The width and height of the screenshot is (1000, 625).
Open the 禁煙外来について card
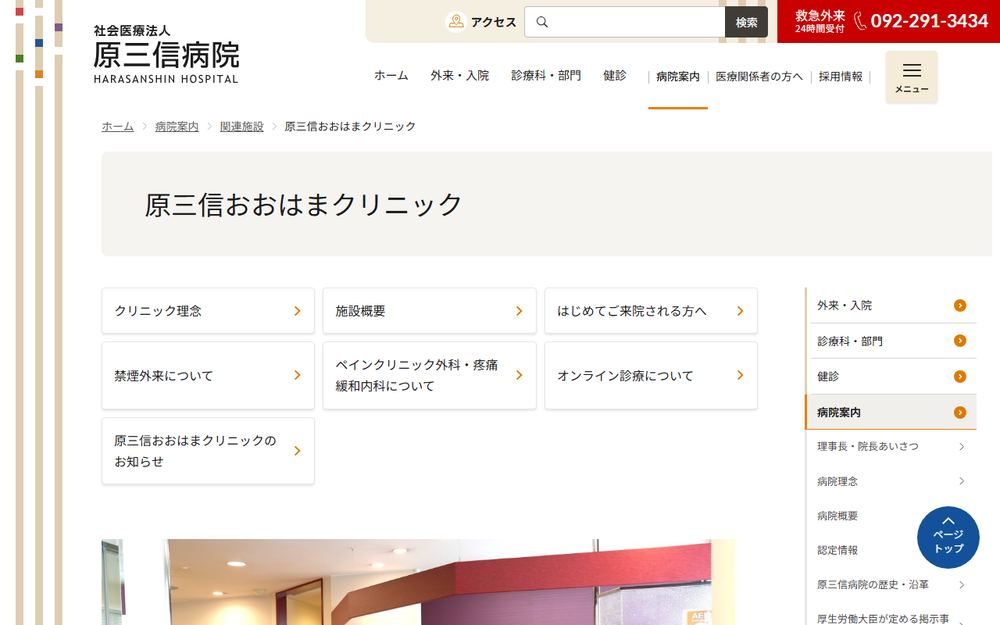[x=208, y=375]
